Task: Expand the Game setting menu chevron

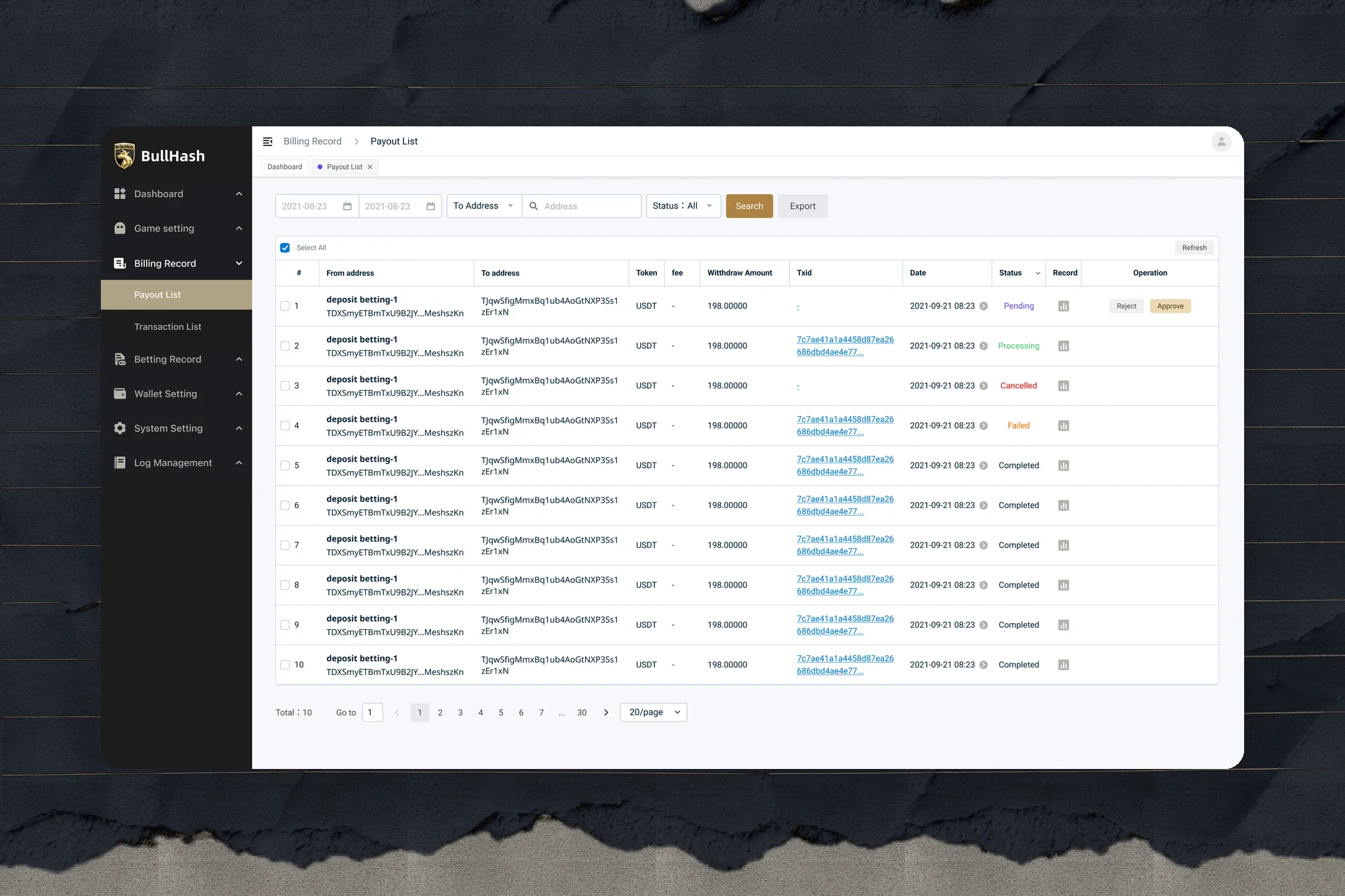Action: [239, 229]
